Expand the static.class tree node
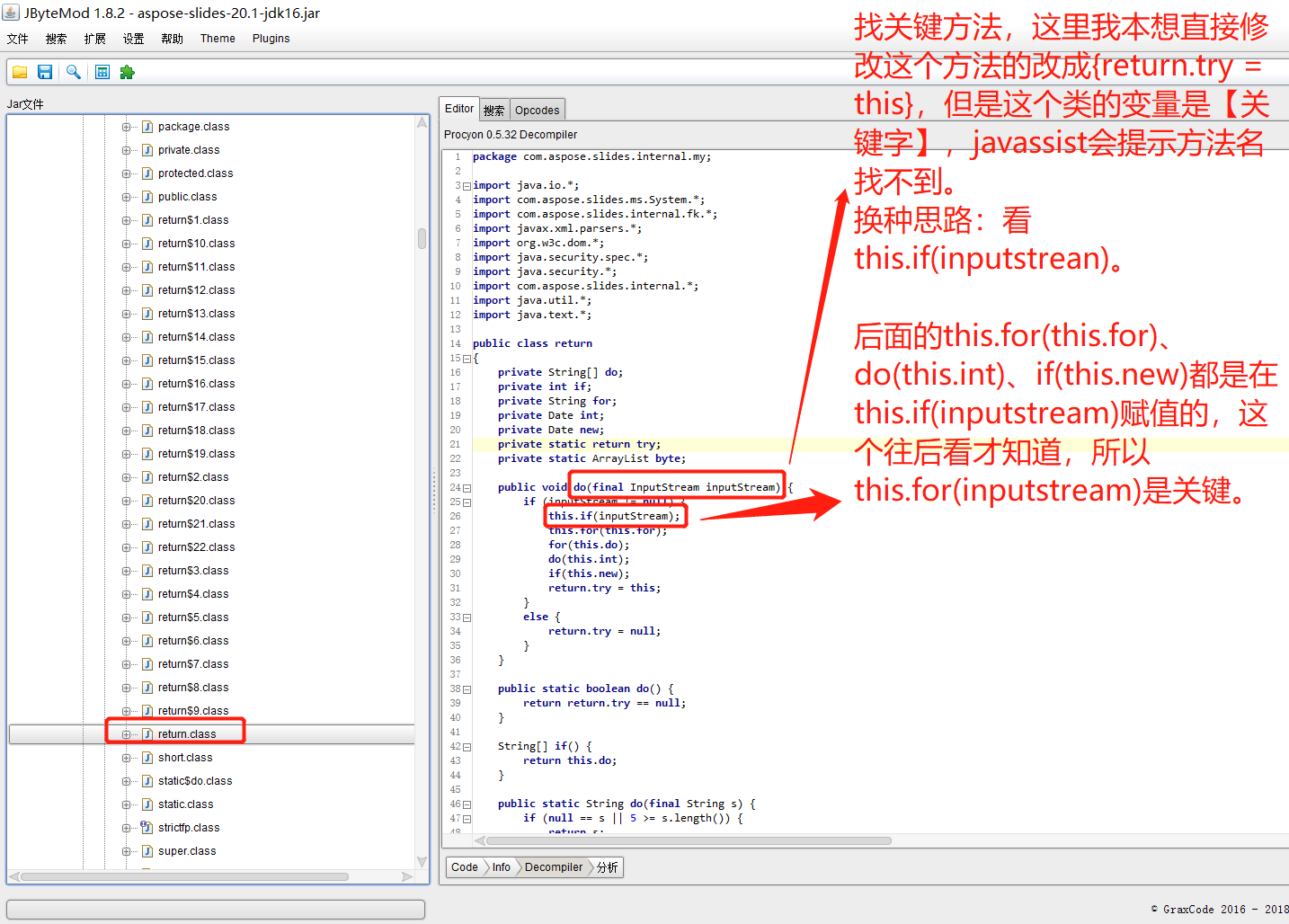1289x924 pixels. click(127, 804)
